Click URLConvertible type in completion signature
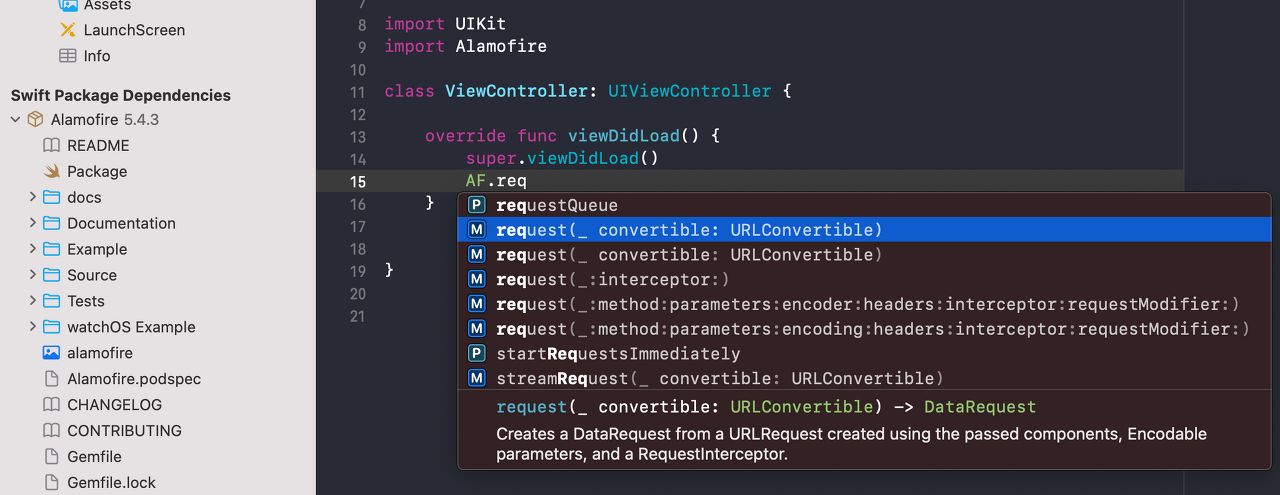1280x495 pixels. click(802, 407)
